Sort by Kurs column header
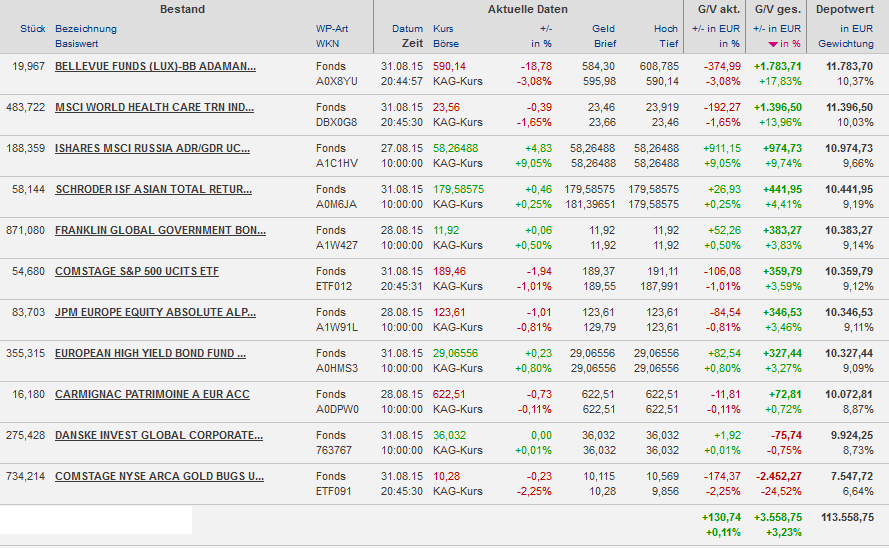Screen dimensions: 889x548 443,29
